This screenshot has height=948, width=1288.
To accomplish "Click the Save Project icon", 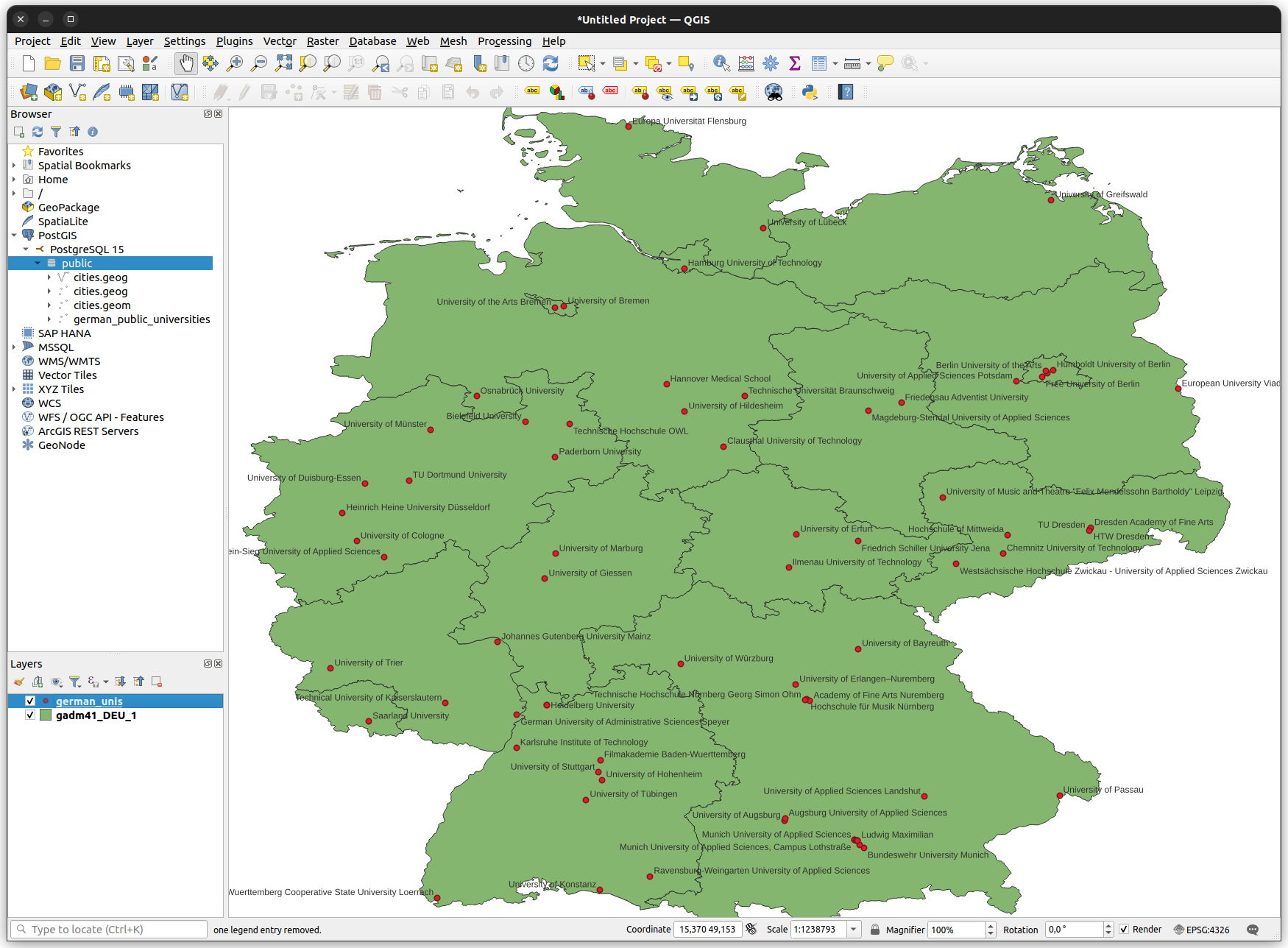I will (77, 64).
